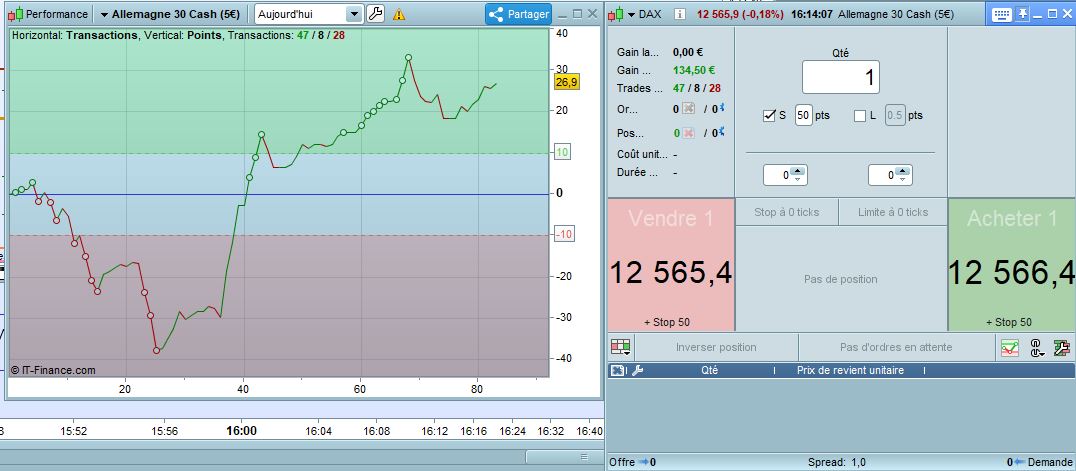Click the blue arrow next to Offre
This screenshot has height=471, width=1076.
coord(642,463)
